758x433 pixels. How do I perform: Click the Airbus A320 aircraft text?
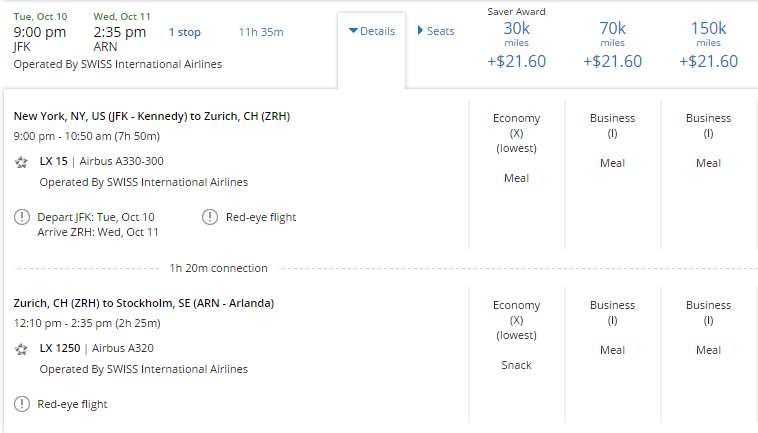pos(123,348)
